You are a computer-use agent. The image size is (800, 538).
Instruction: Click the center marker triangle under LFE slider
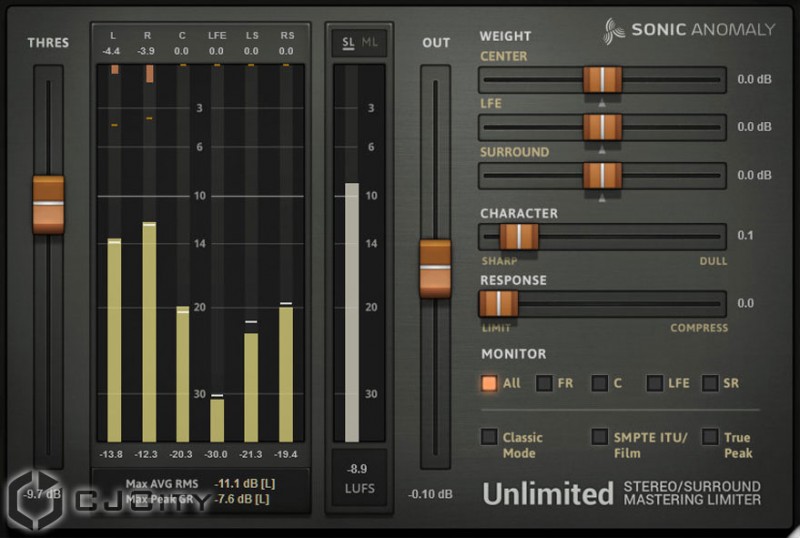pos(602,150)
